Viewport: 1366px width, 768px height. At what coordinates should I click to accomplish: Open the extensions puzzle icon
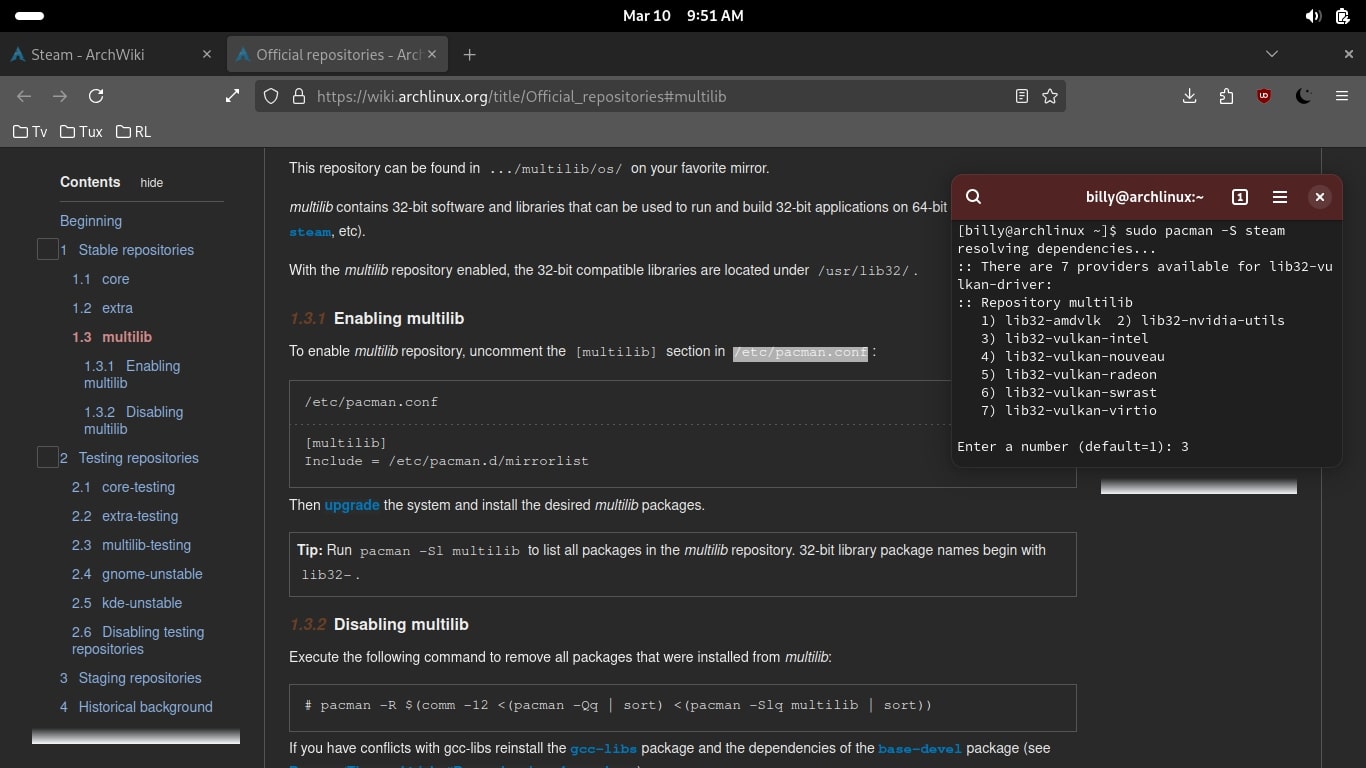(1226, 96)
